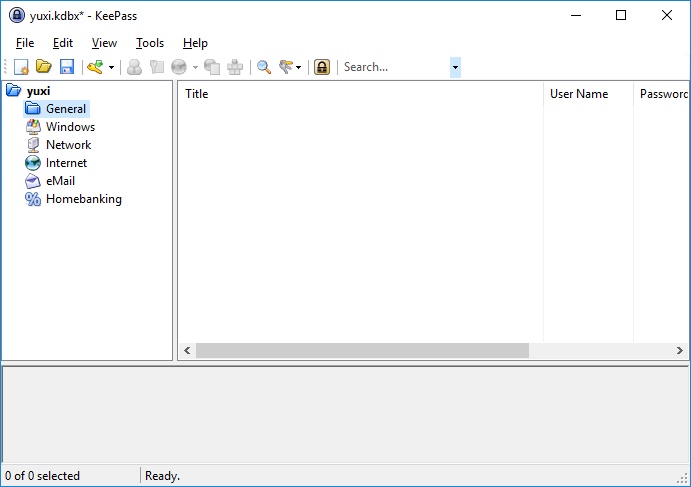The width and height of the screenshot is (691, 487).
Task: Click the Find magnifier icon
Action: 264,67
